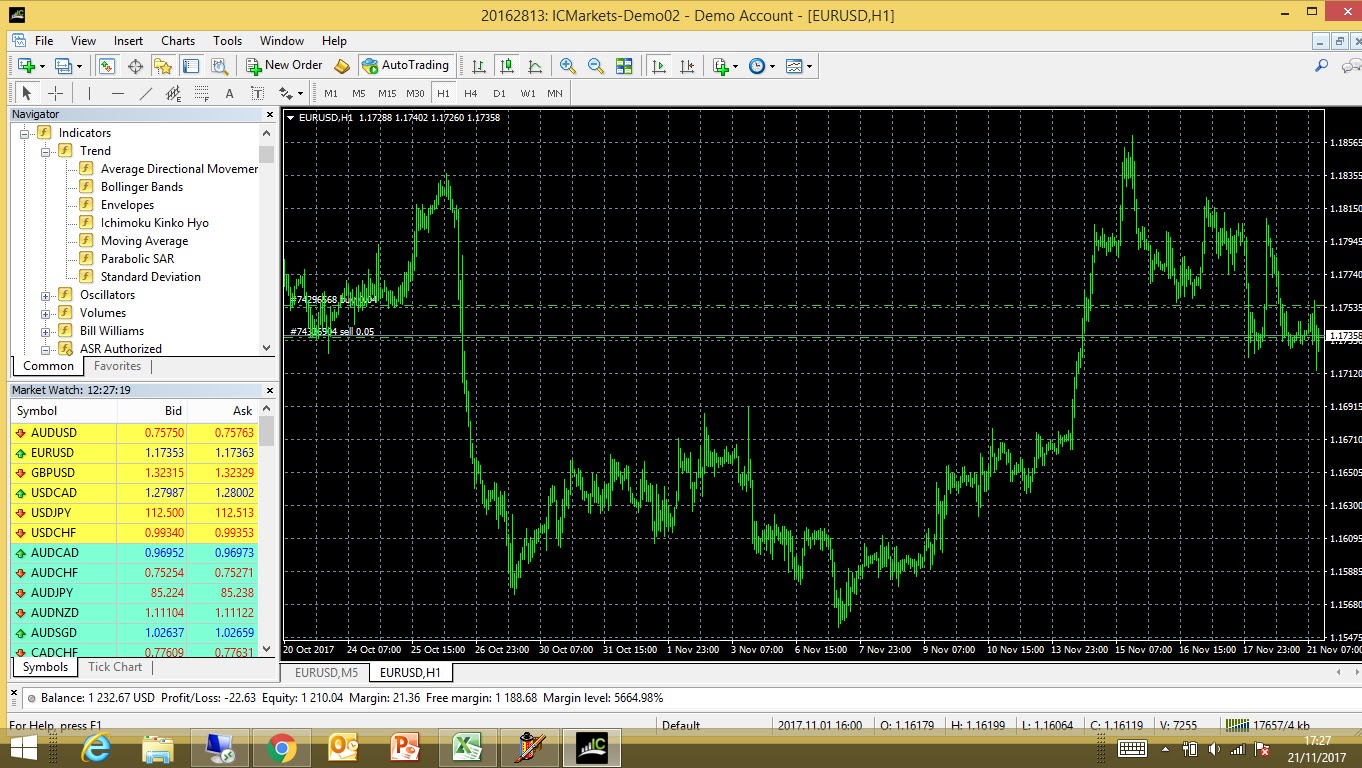
Task: Open the Strategy Tester icon
Action: (x=219, y=66)
